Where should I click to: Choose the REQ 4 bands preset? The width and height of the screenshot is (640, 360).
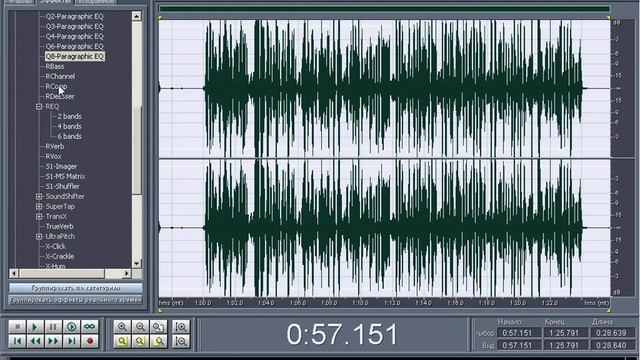point(69,127)
